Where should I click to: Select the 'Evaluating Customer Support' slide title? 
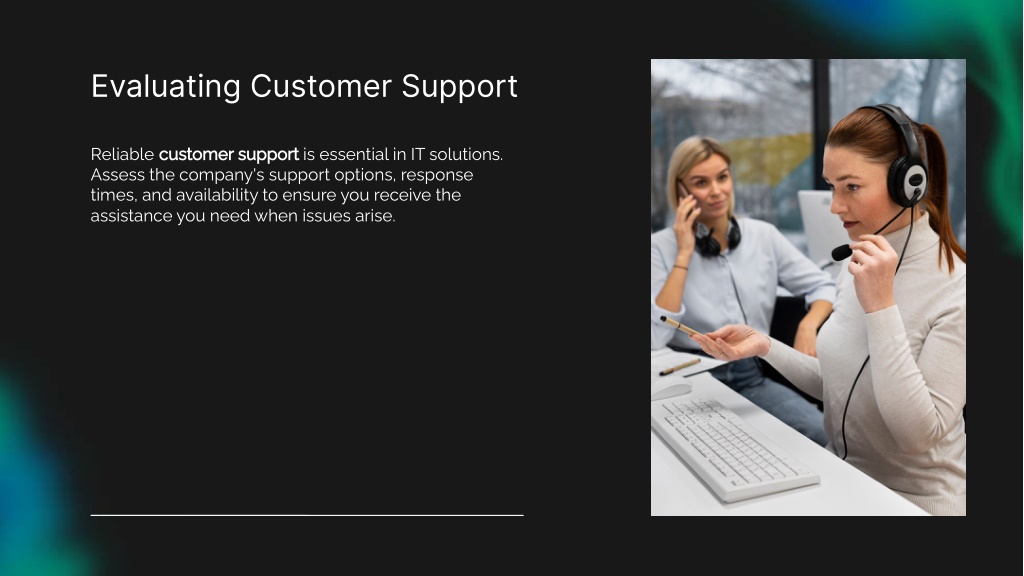pyautogui.click(x=304, y=88)
